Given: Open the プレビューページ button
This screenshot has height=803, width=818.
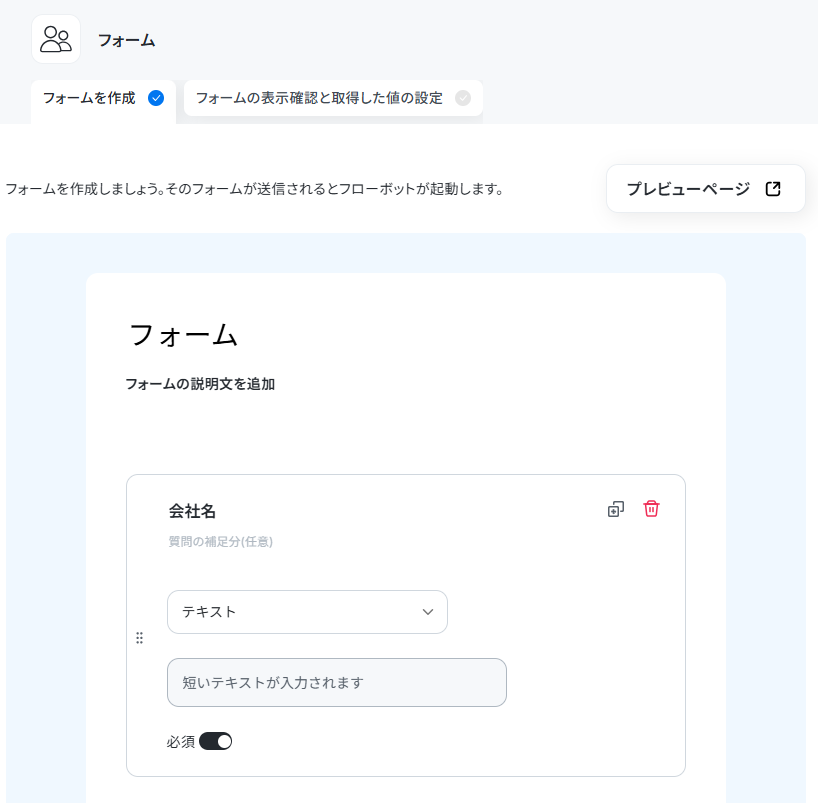Looking at the screenshot, I should tap(705, 189).
